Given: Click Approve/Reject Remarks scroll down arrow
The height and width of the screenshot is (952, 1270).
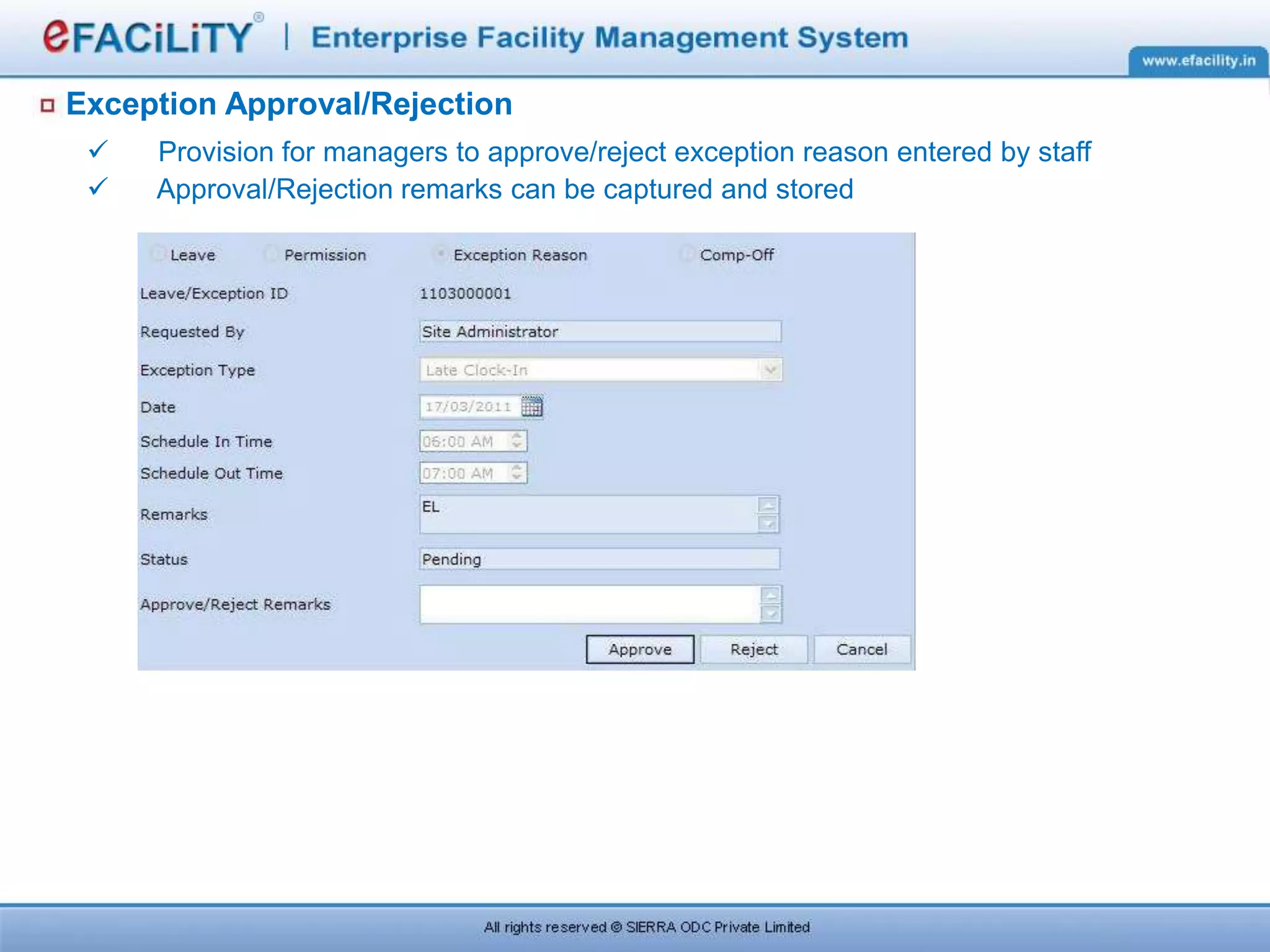Looking at the screenshot, I should coord(770,614).
